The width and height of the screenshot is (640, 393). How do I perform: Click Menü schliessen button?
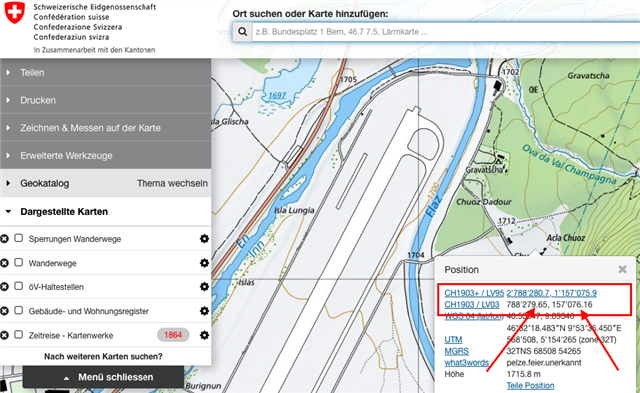[103, 377]
